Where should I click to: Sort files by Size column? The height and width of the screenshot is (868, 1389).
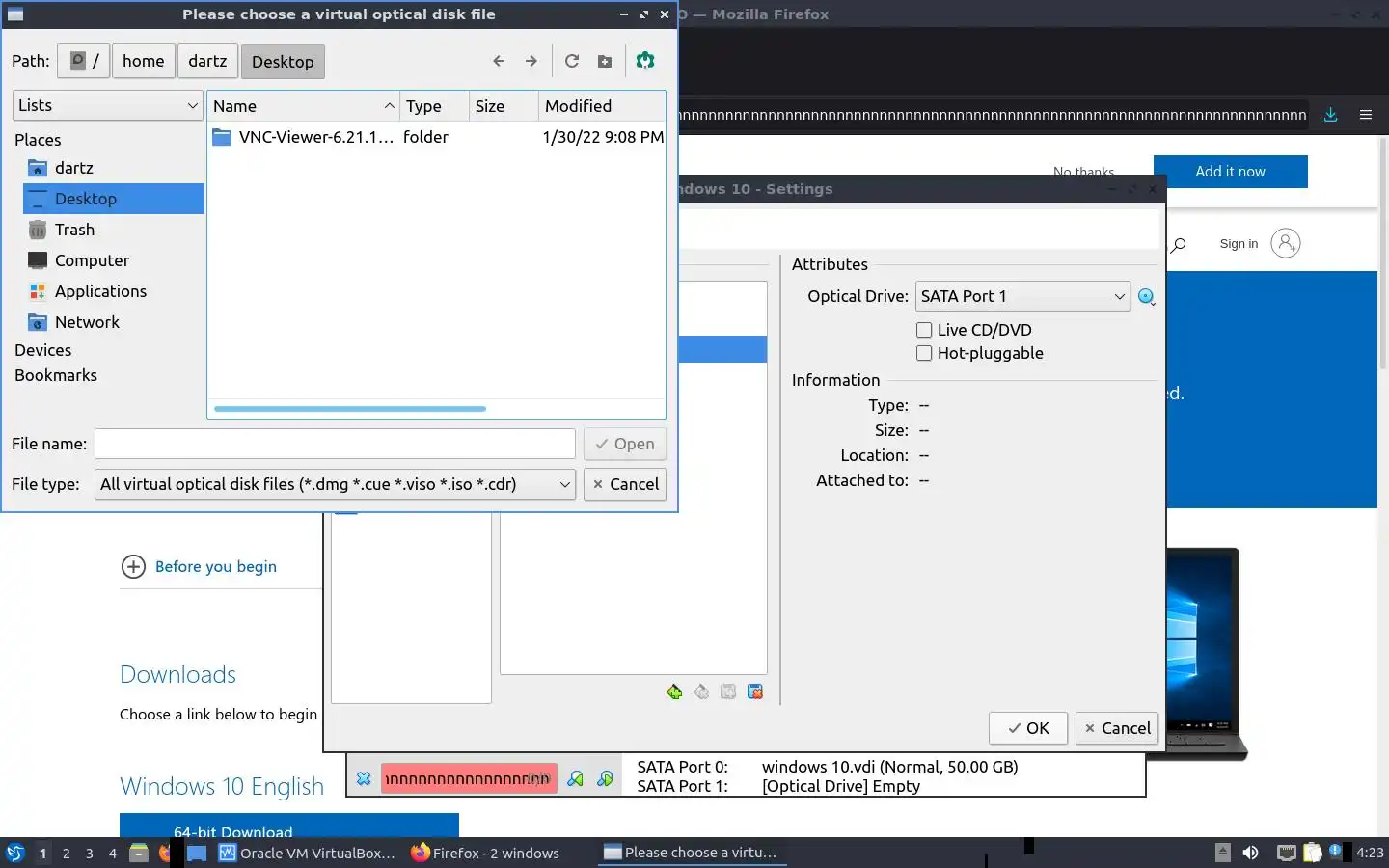tap(504, 106)
